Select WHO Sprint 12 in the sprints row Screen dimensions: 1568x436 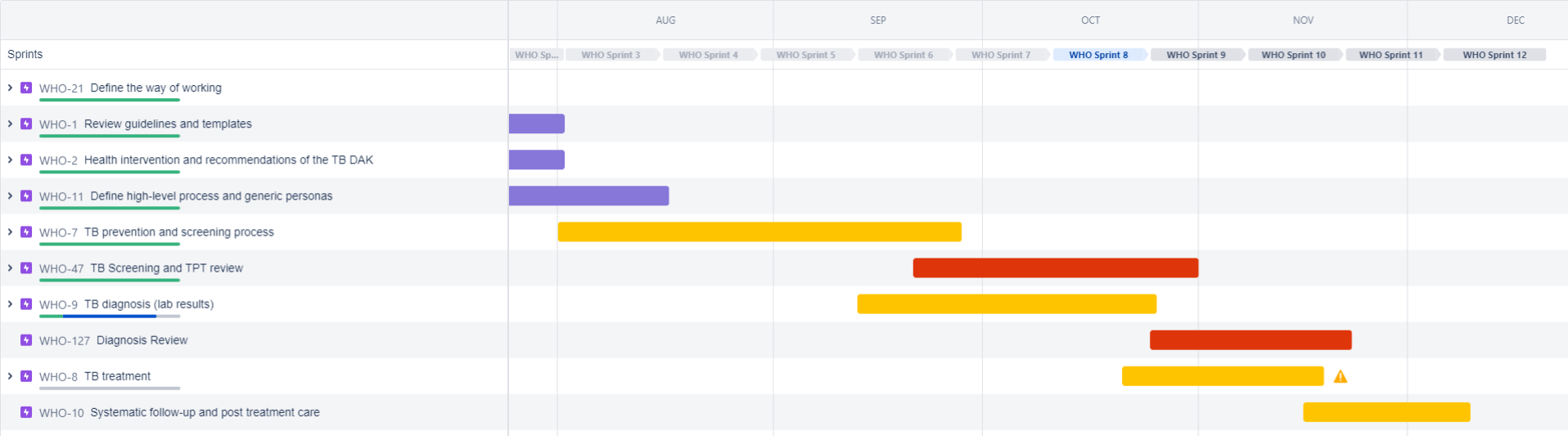coord(1494,55)
